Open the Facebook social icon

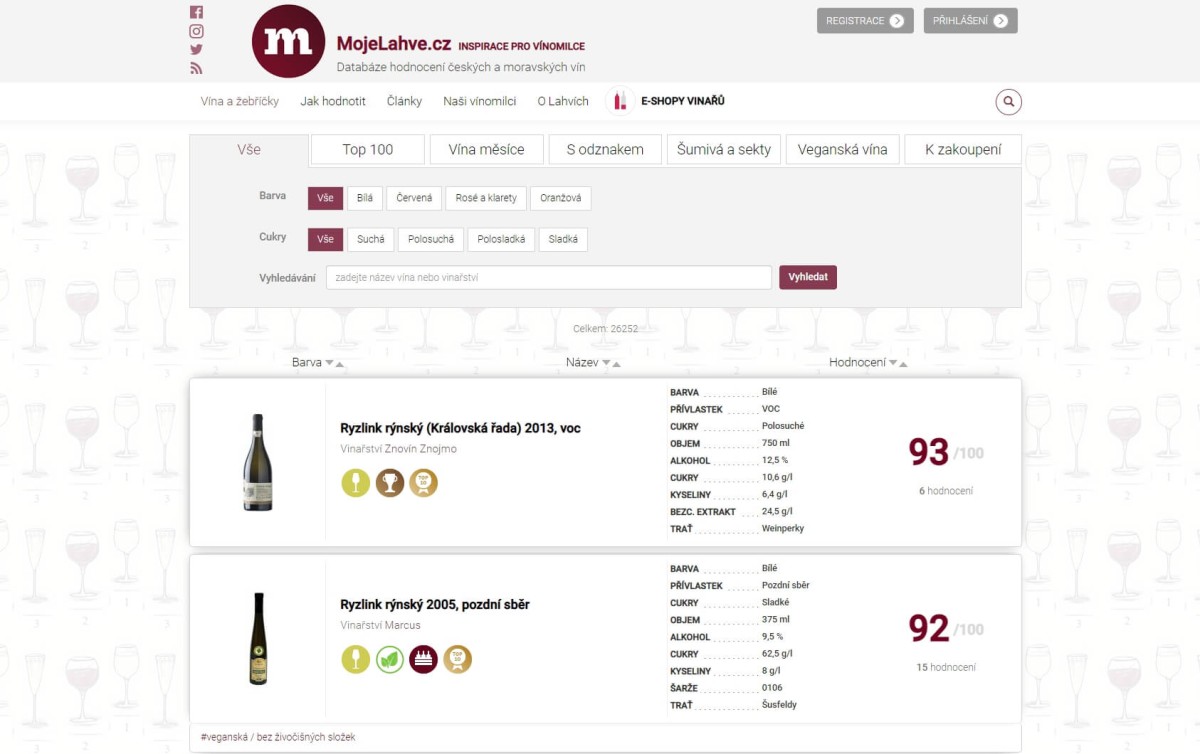pos(196,12)
